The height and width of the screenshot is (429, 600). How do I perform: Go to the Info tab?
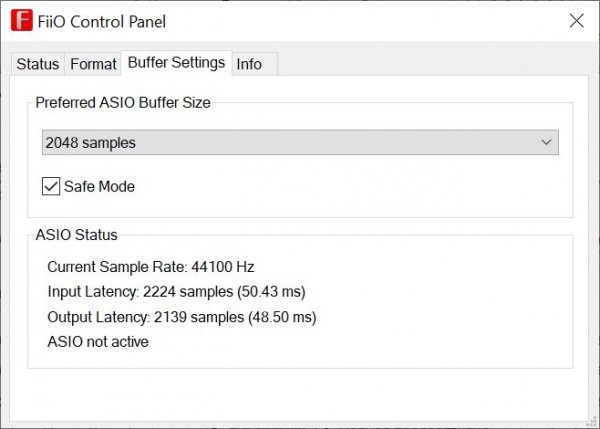click(249, 64)
